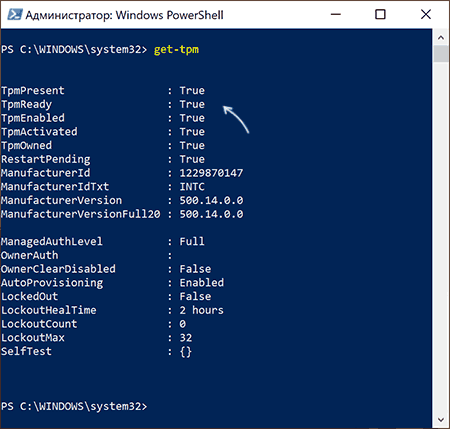Click the TpmReady True value
The image size is (450, 429).
click(x=192, y=104)
